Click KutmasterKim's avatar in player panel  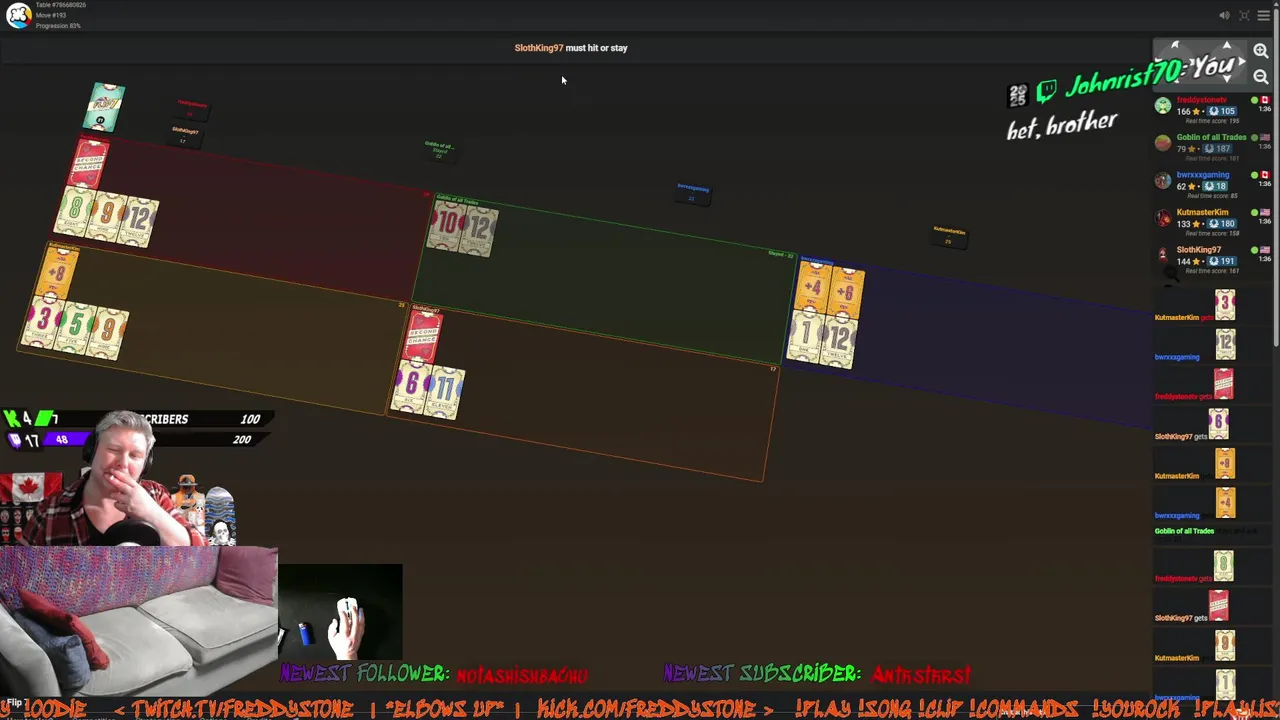pos(1162,218)
